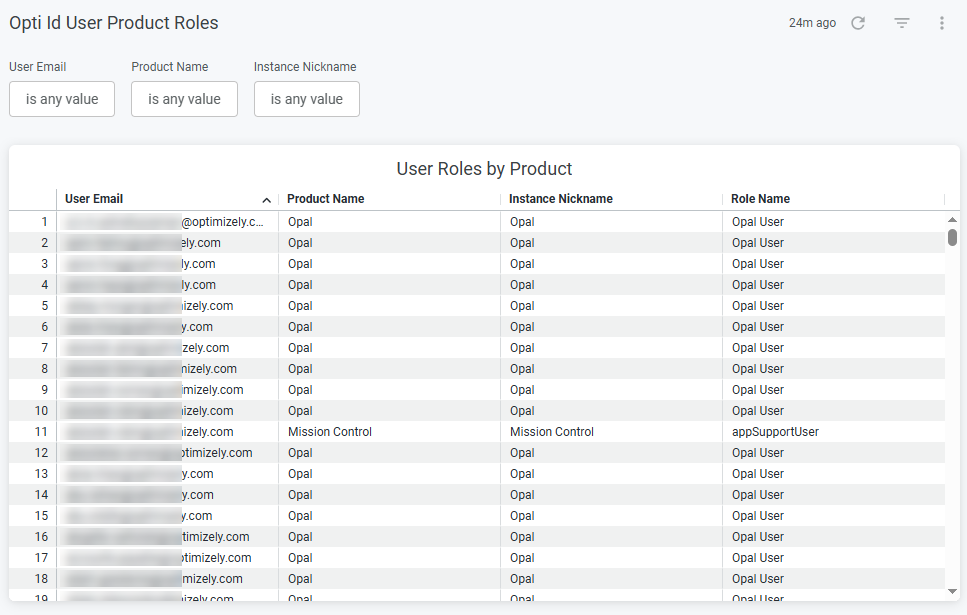Open the dashboard filters icon
Screen dimensions: 967x615
[902, 23]
